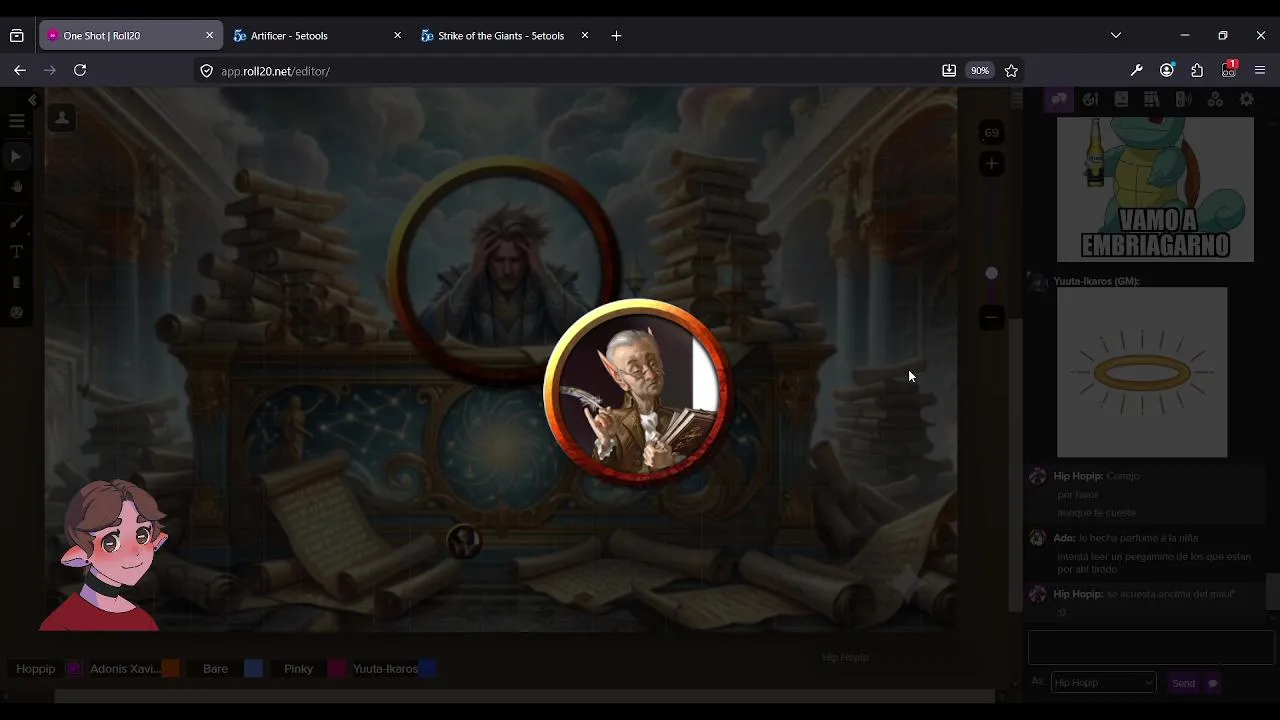Click the Pinky player color swatch

click(337, 669)
